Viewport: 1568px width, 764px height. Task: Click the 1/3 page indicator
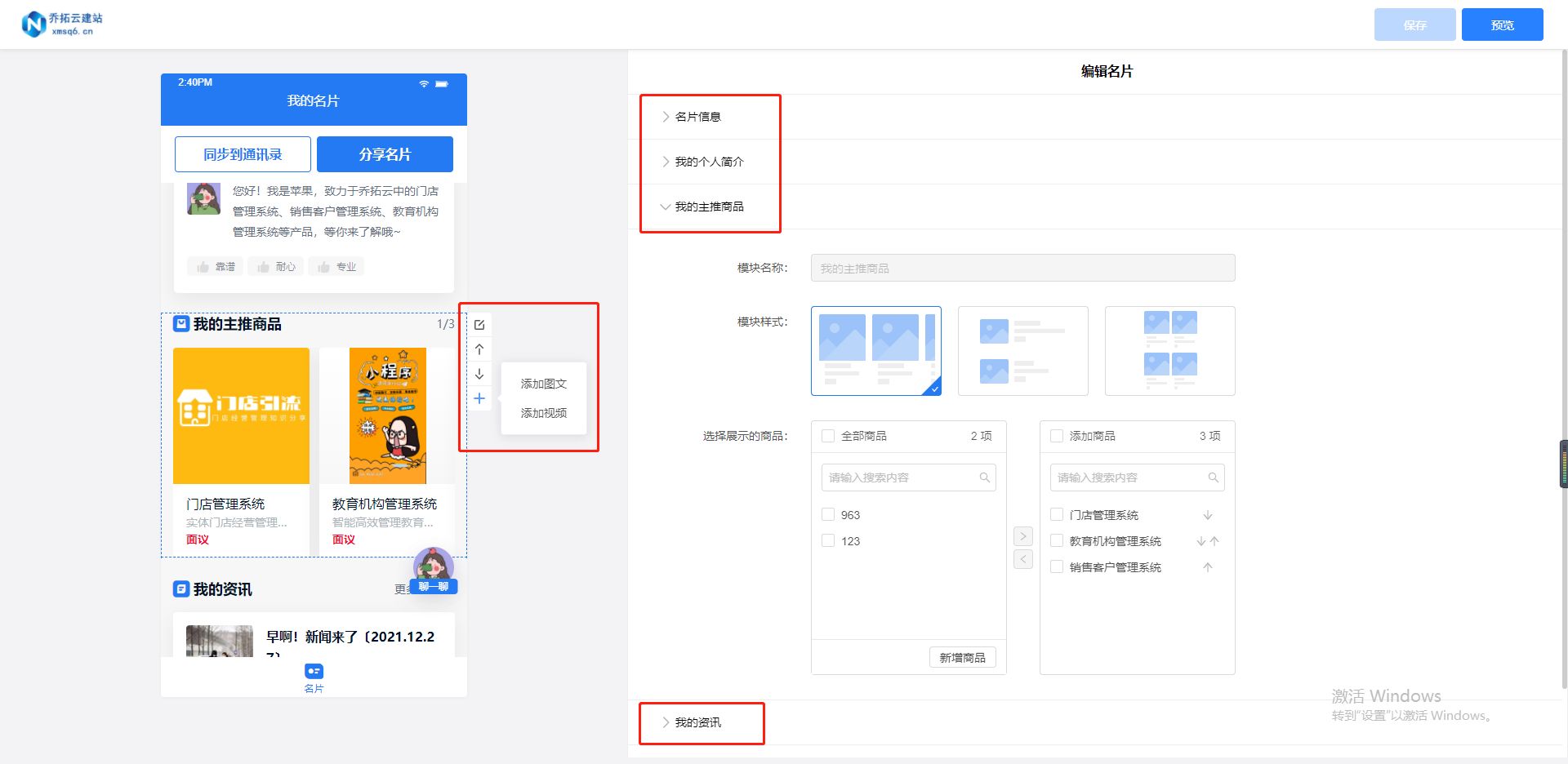pos(446,324)
